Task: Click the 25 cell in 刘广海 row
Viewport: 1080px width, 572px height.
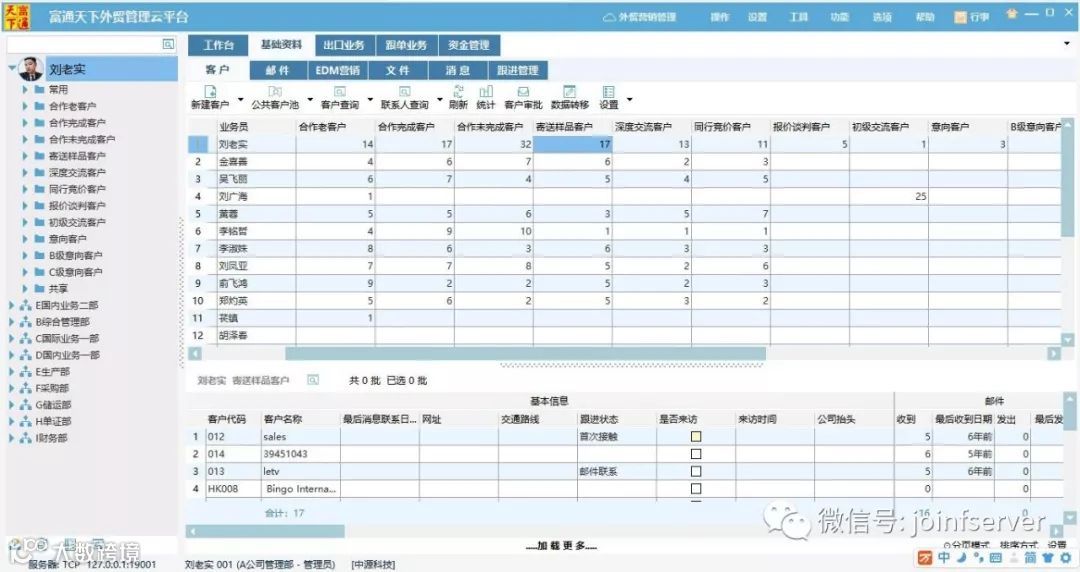Action: point(889,196)
